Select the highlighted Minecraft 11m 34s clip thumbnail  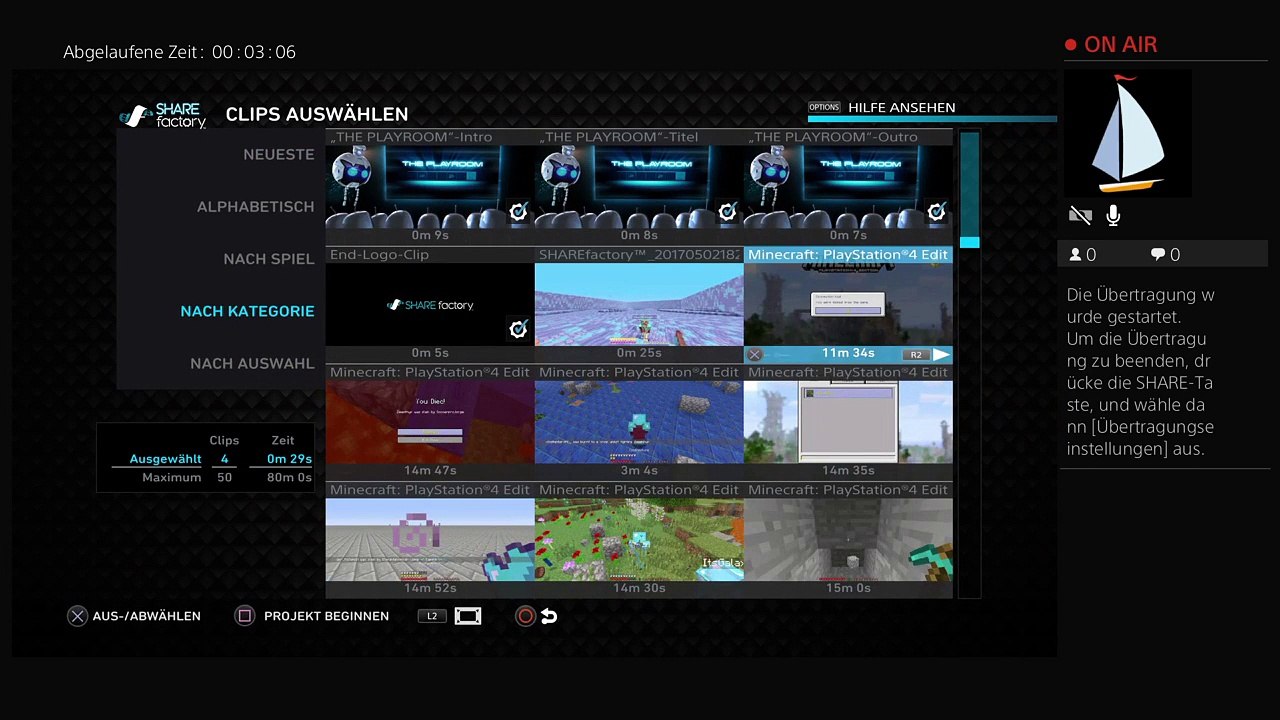[848, 304]
